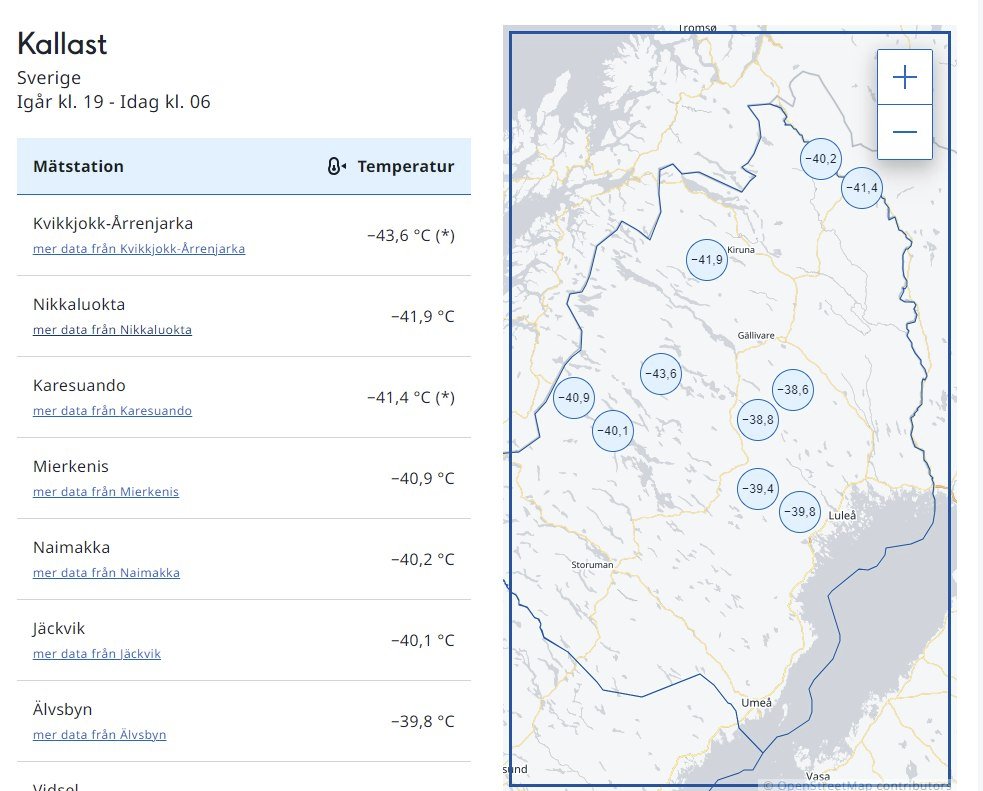Select the −41,9 marker near Kiruna
The image size is (983, 791).
click(x=706, y=260)
